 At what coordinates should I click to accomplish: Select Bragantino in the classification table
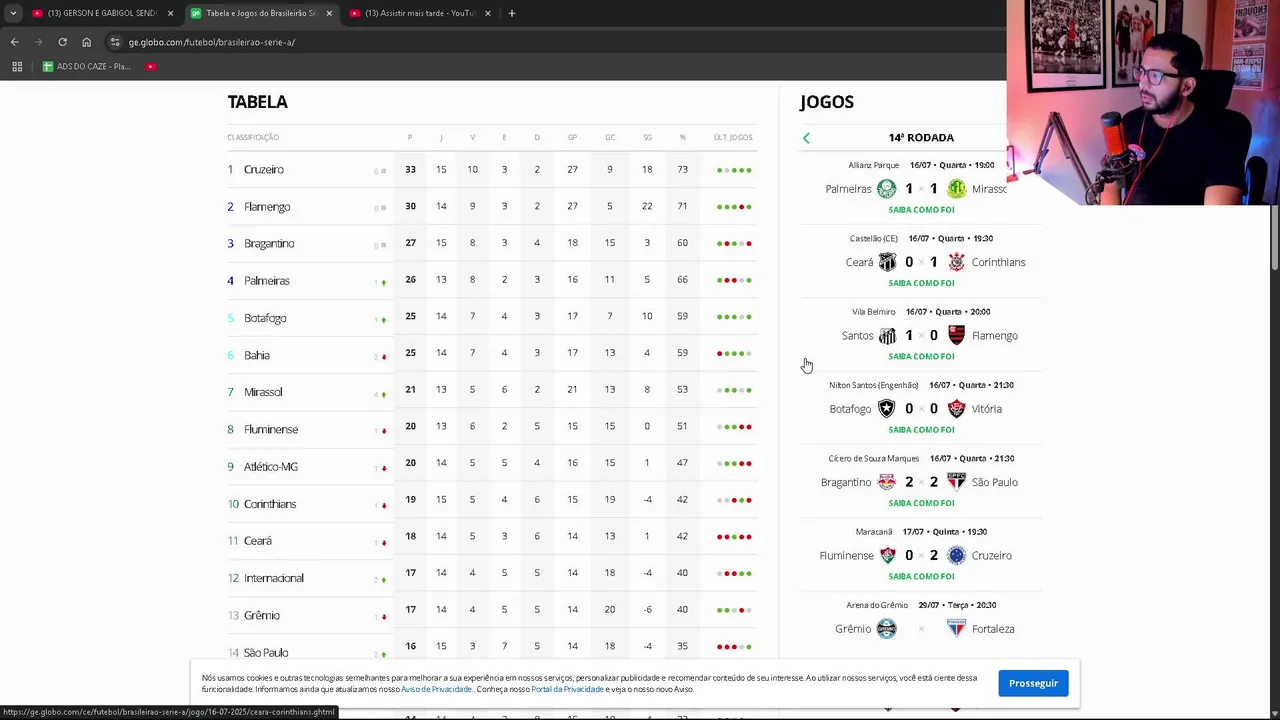point(269,244)
